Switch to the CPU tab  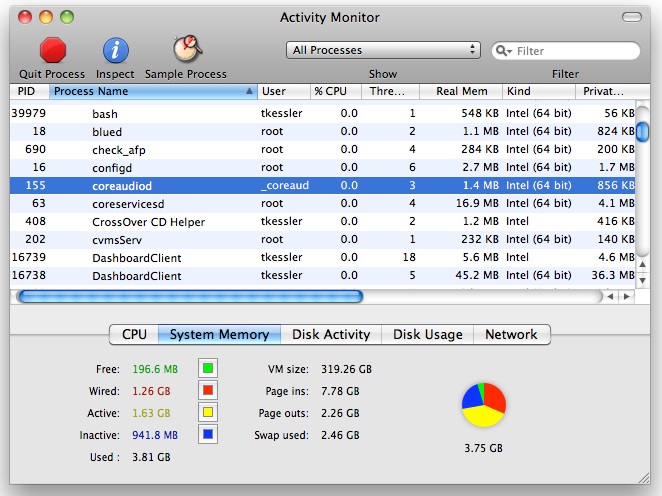click(134, 334)
